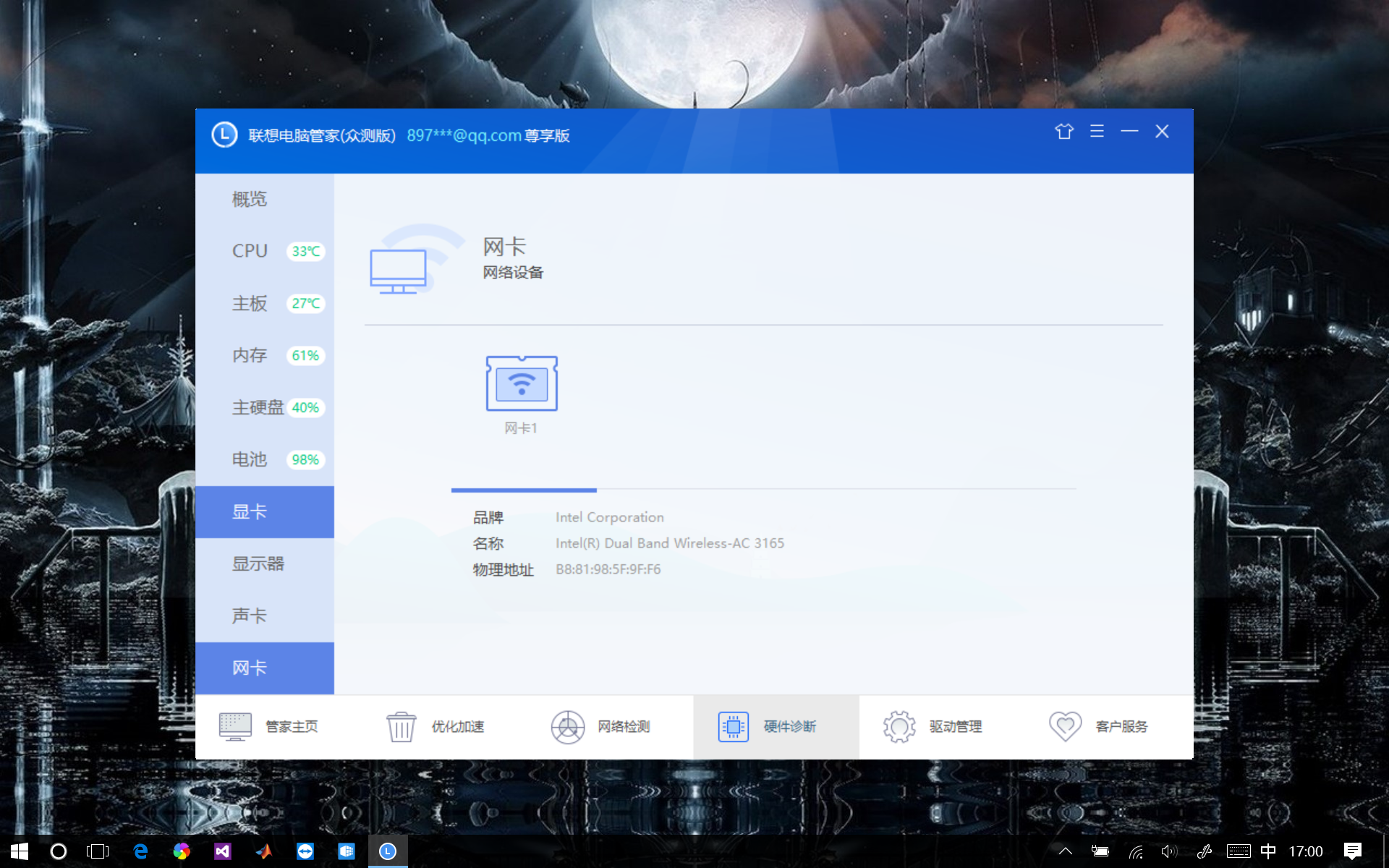
Task: Show the 电池 battery section
Action: (265, 460)
